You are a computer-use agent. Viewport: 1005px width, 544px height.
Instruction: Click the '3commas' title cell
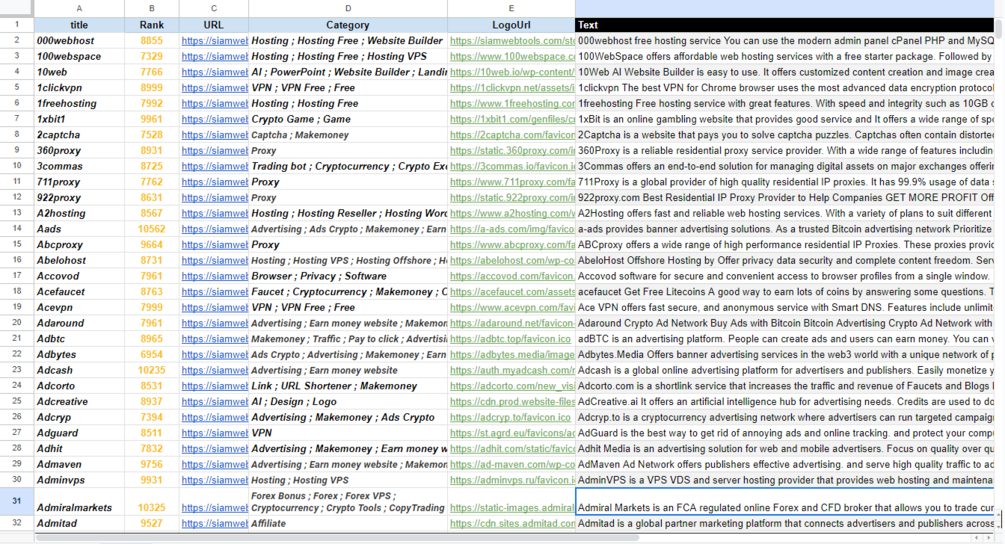(x=79, y=166)
